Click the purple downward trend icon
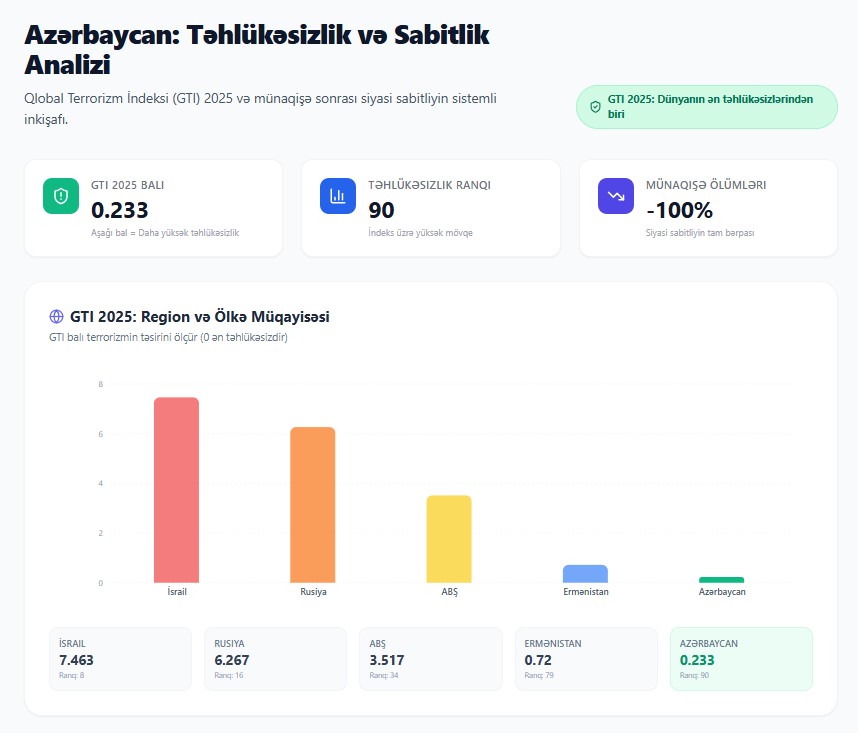The height and width of the screenshot is (733, 858). tap(616, 196)
